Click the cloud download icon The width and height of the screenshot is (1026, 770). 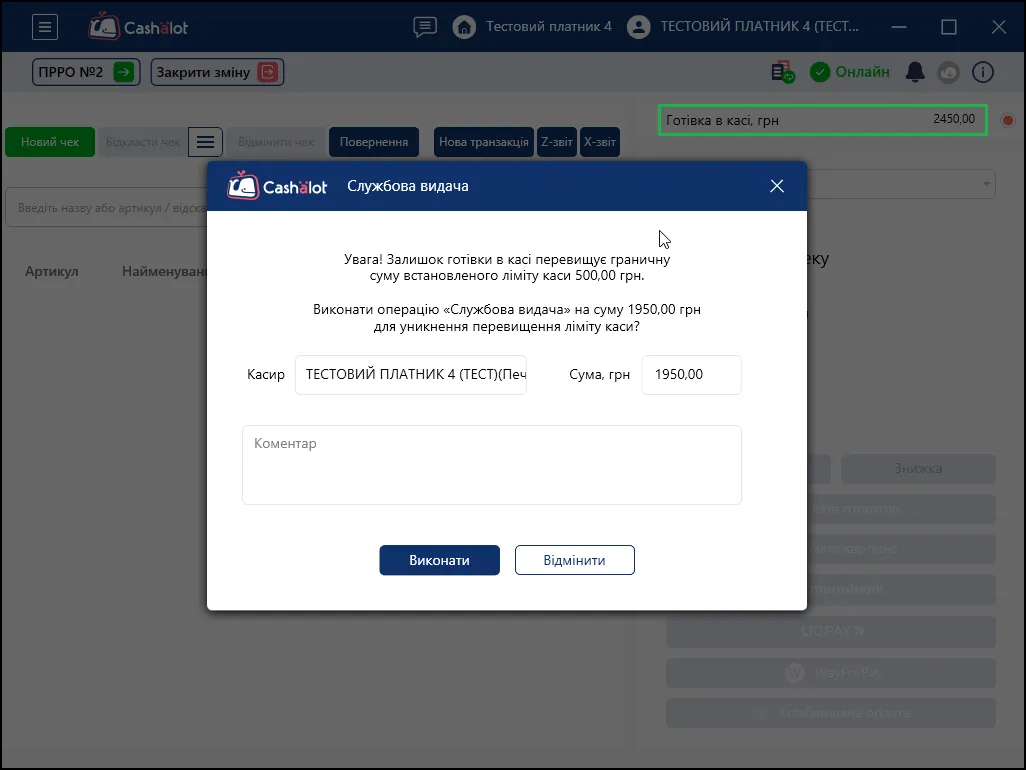click(x=948, y=72)
